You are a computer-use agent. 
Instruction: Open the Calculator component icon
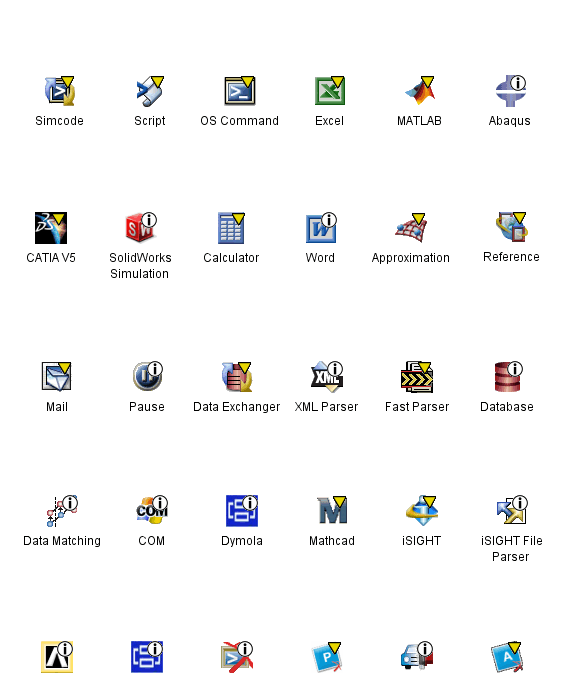[231, 228]
